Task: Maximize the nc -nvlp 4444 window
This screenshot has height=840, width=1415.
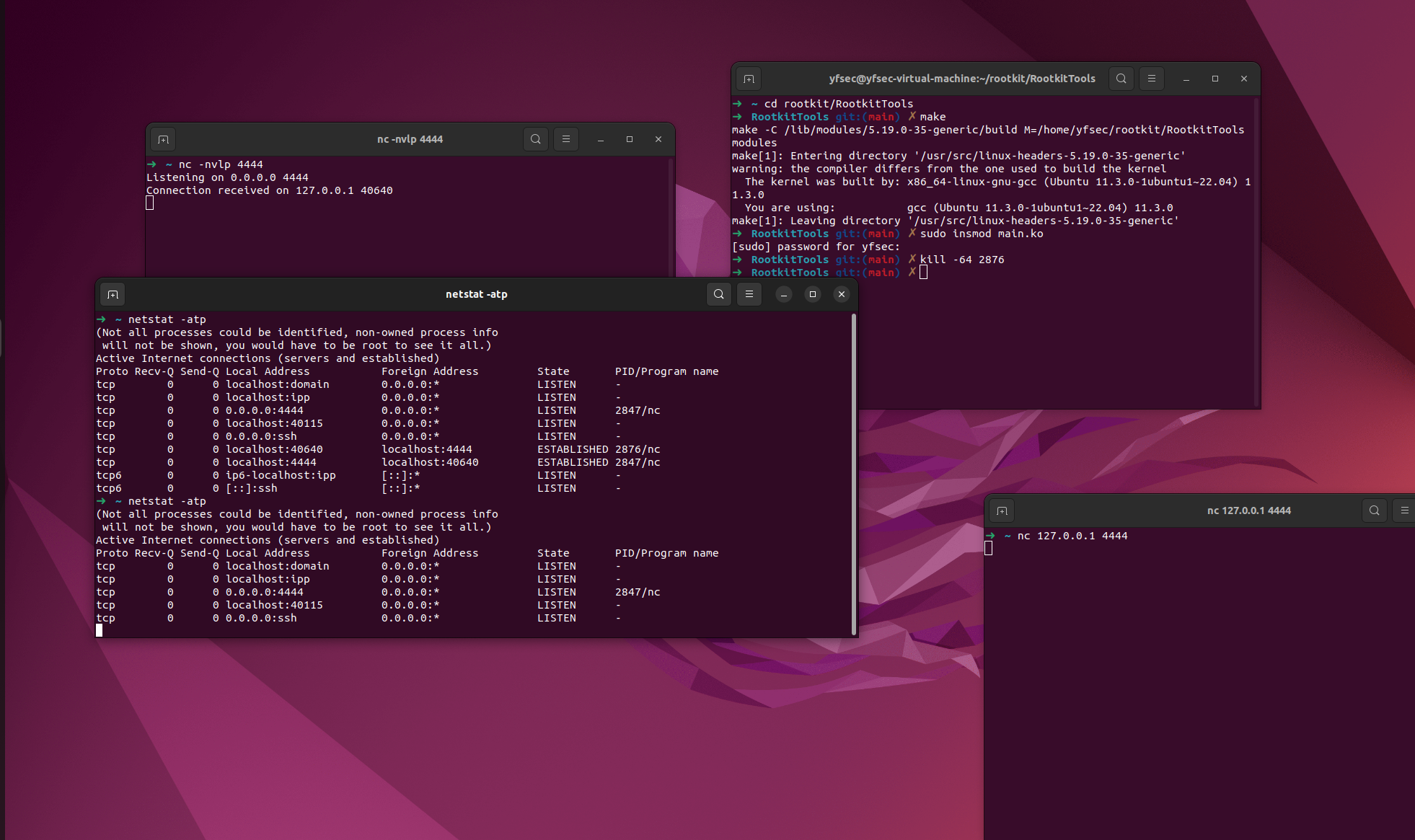Action: tap(630, 139)
